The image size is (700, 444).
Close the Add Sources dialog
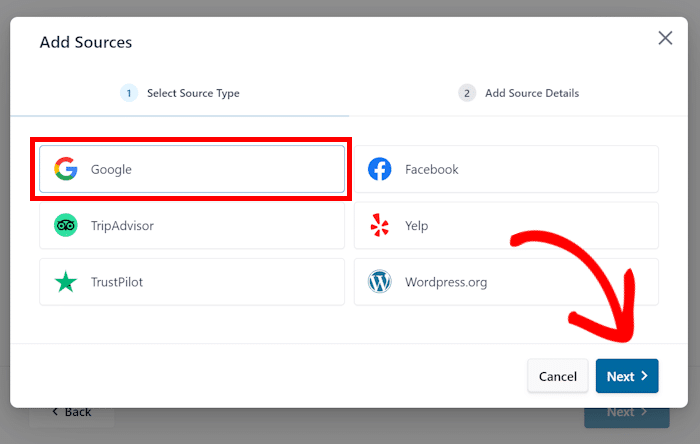(665, 38)
